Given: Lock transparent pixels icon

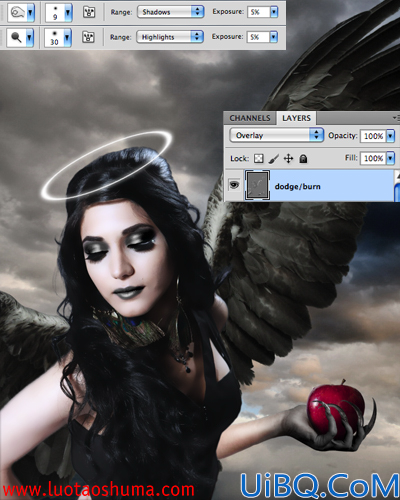Looking at the screenshot, I should coord(259,158).
